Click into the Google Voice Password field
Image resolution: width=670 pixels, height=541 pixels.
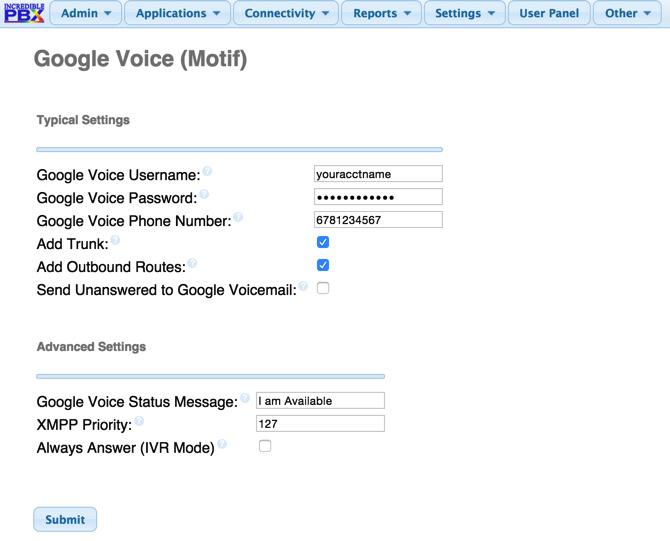click(x=378, y=197)
